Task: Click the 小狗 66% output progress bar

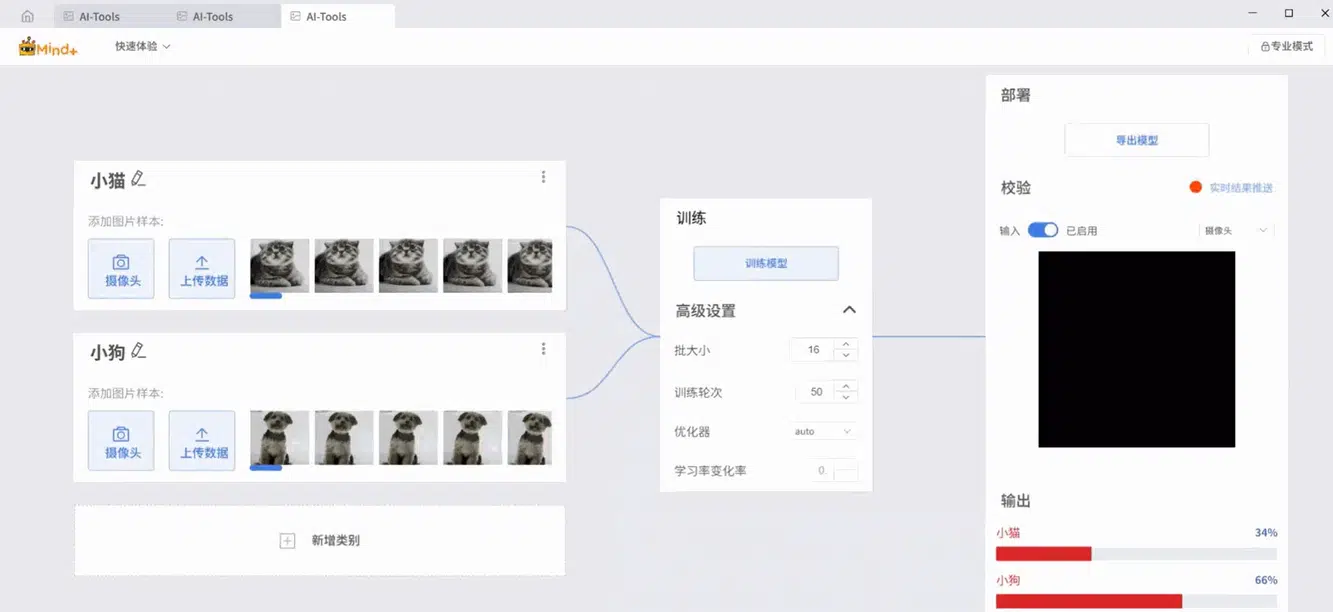Action: click(1136, 601)
